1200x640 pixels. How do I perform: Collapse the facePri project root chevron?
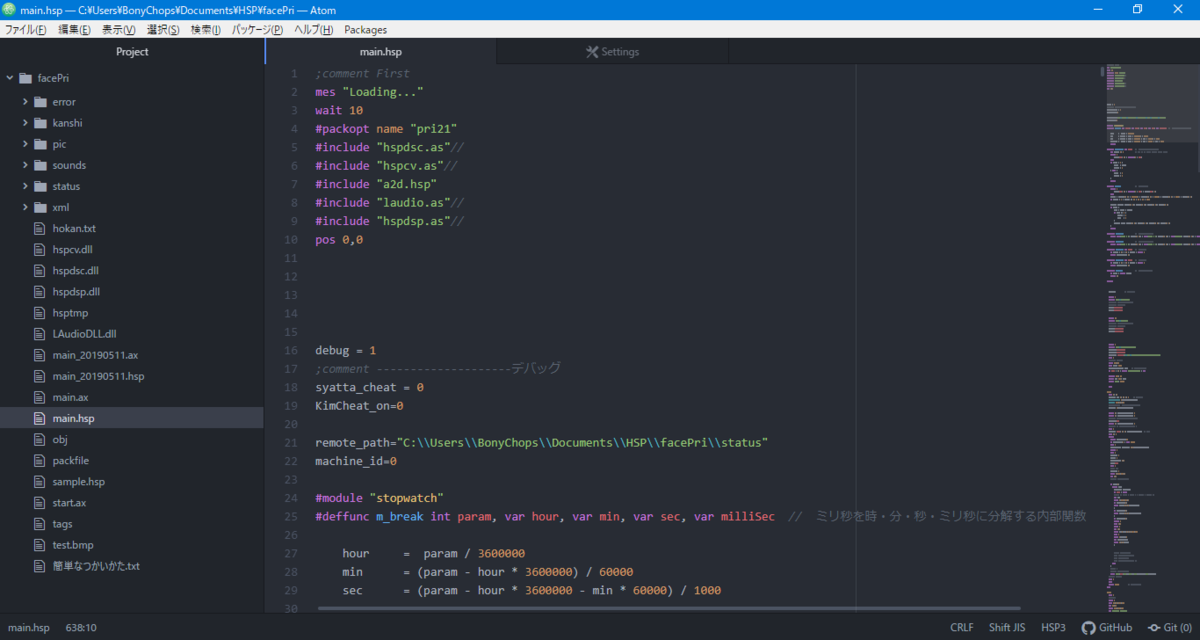(10, 78)
